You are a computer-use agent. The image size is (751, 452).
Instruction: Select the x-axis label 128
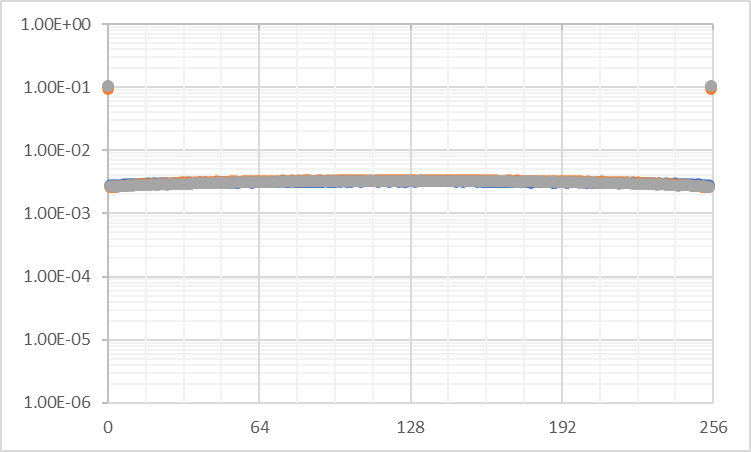coord(410,427)
